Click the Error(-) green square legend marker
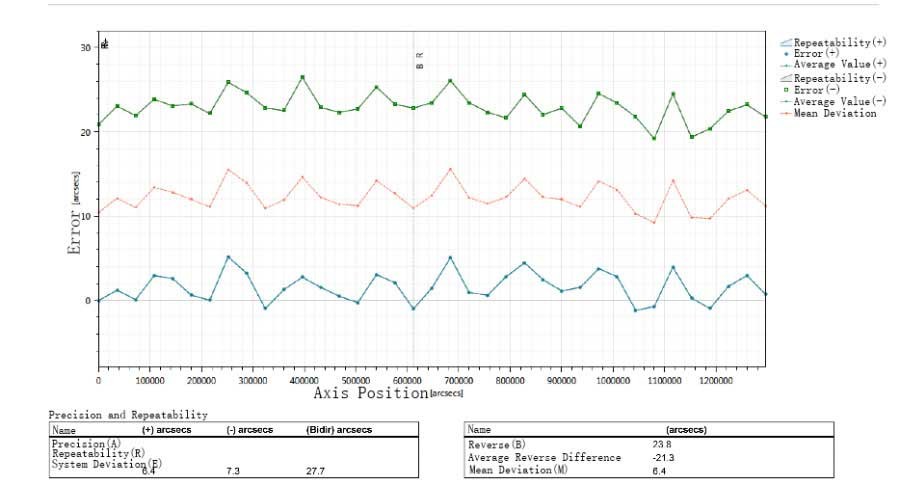Viewport: 900px width, 485px height. [x=785, y=89]
